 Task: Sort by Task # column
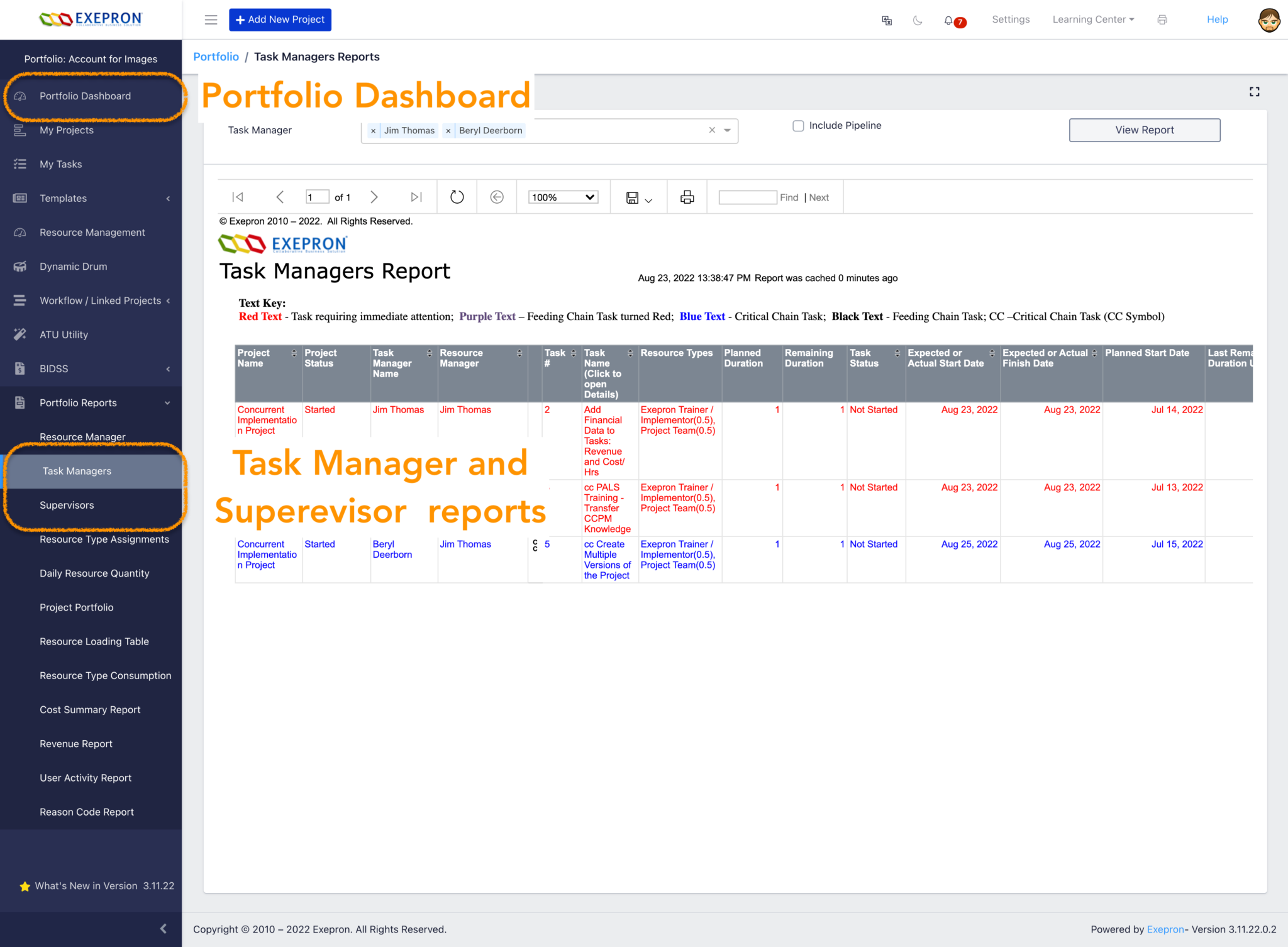[573, 353]
